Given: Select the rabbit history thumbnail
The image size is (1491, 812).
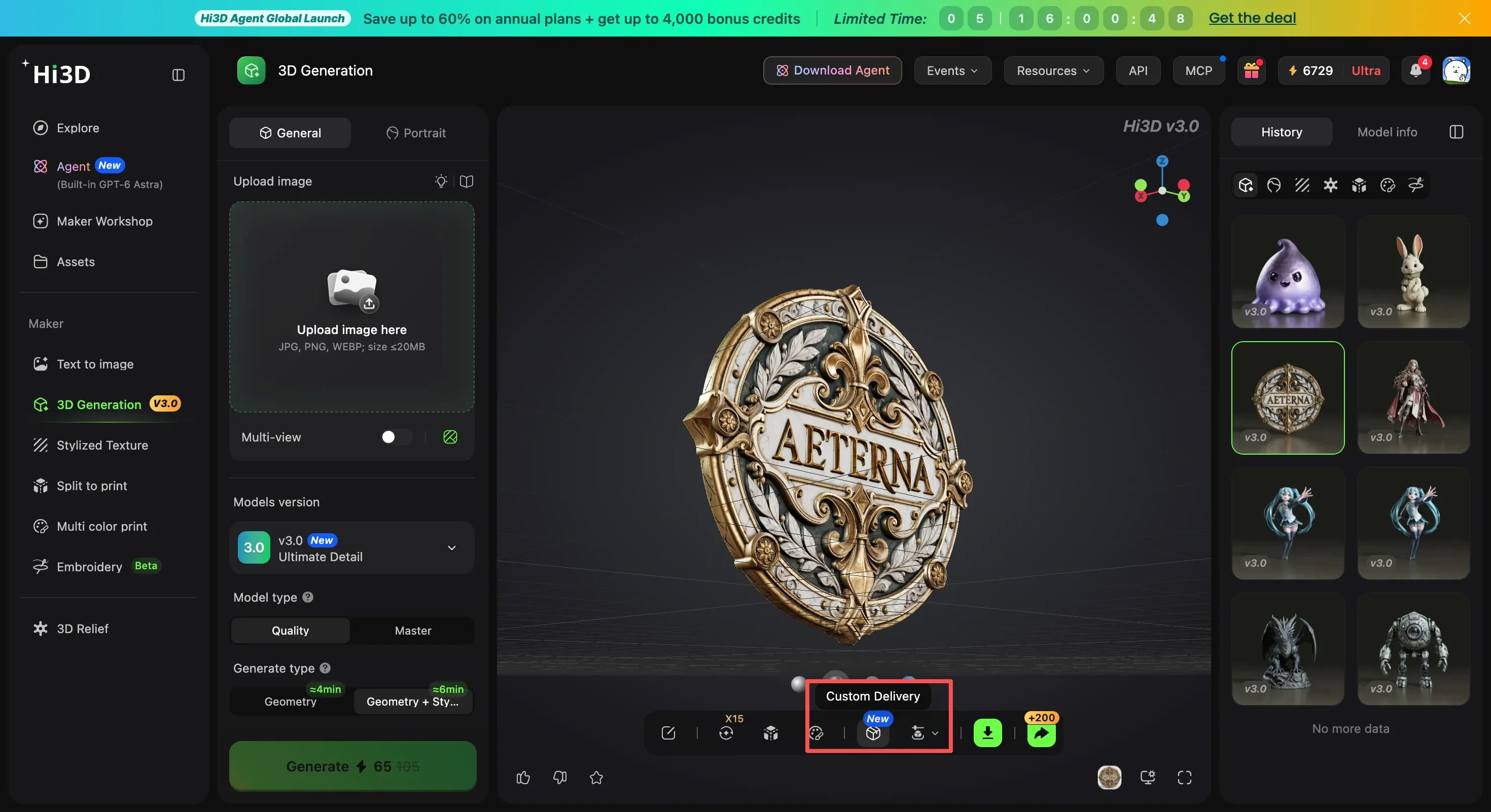Looking at the screenshot, I should [1413, 272].
